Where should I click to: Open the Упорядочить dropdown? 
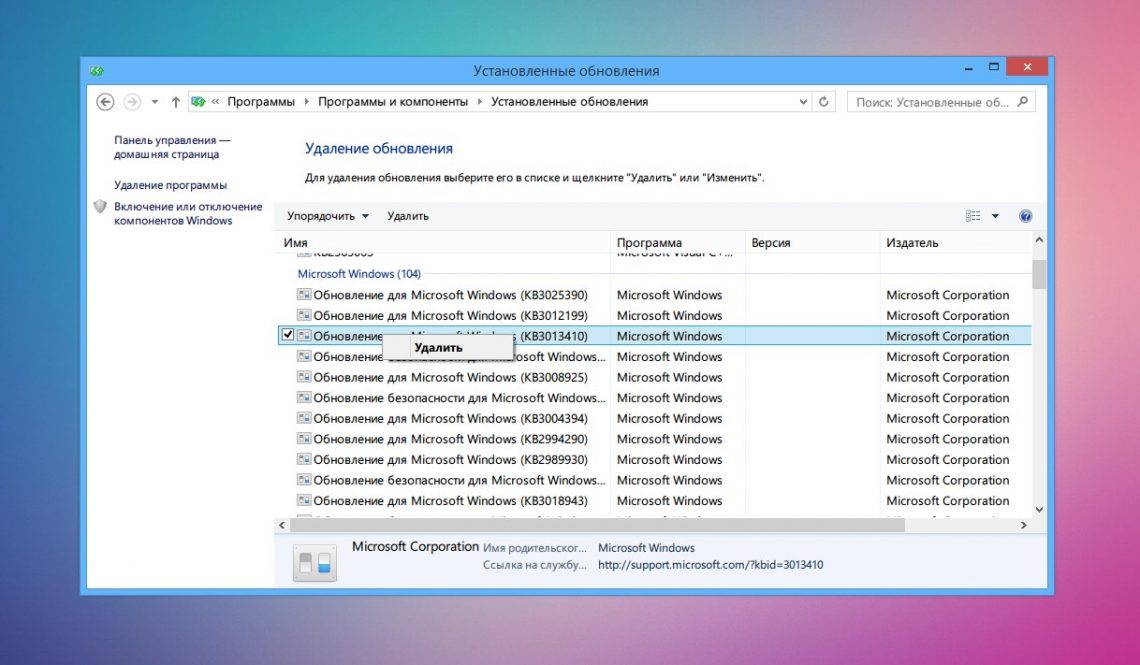(x=327, y=216)
